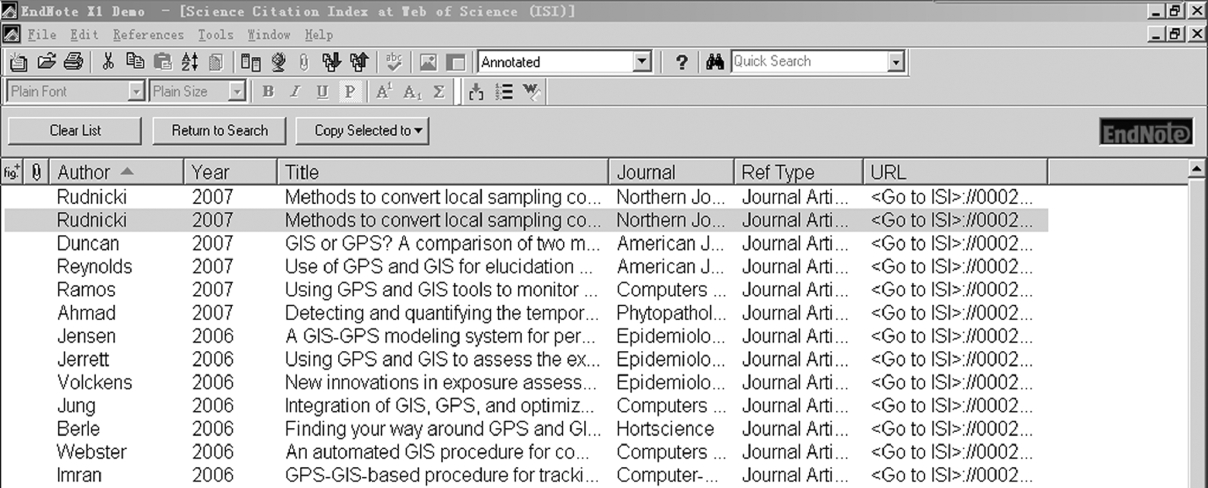Screen dimensions: 1208x488
Task: Click the paperclip attachment toolbar icon
Action: click(x=305, y=62)
